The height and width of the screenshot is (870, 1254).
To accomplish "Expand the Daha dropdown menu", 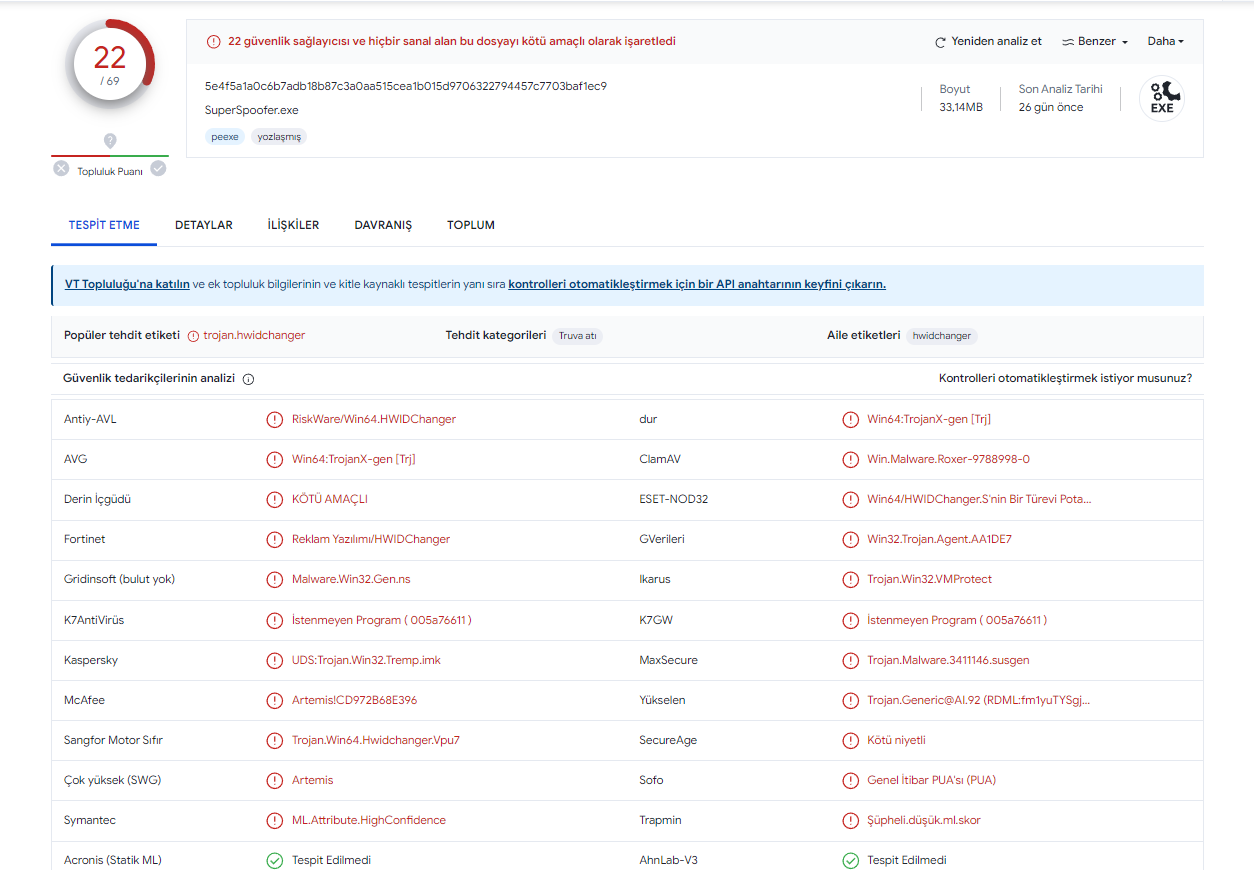I will point(1165,42).
